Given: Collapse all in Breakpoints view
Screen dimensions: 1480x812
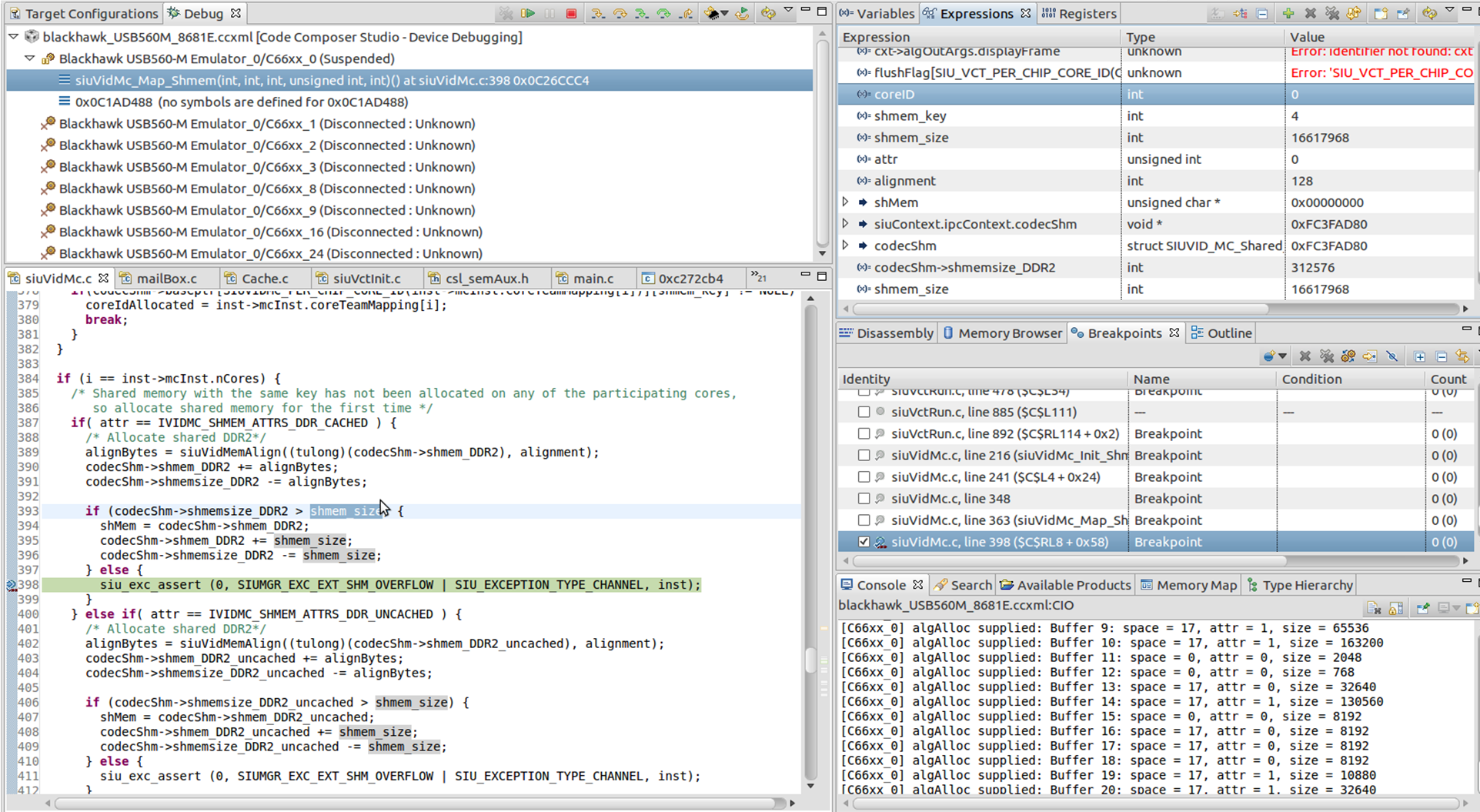Looking at the screenshot, I should (x=1442, y=356).
